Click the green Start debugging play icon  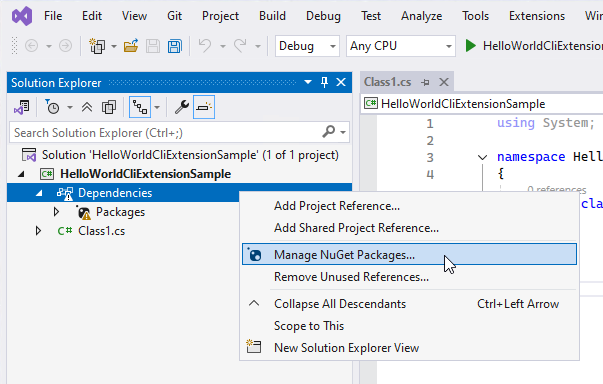pos(470,46)
